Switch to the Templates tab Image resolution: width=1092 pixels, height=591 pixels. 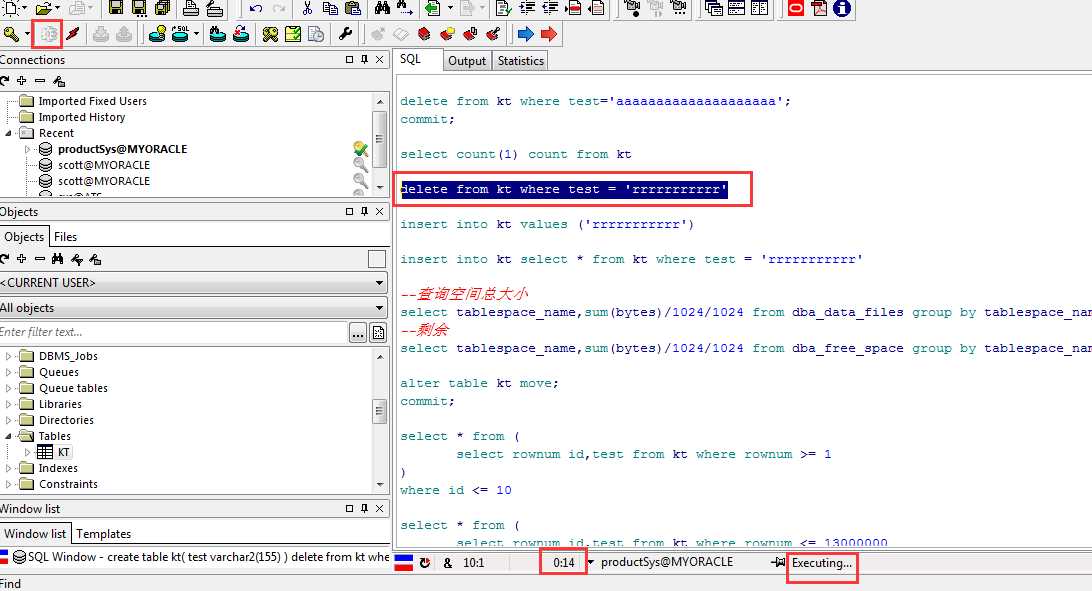click(x=103, y=534)
